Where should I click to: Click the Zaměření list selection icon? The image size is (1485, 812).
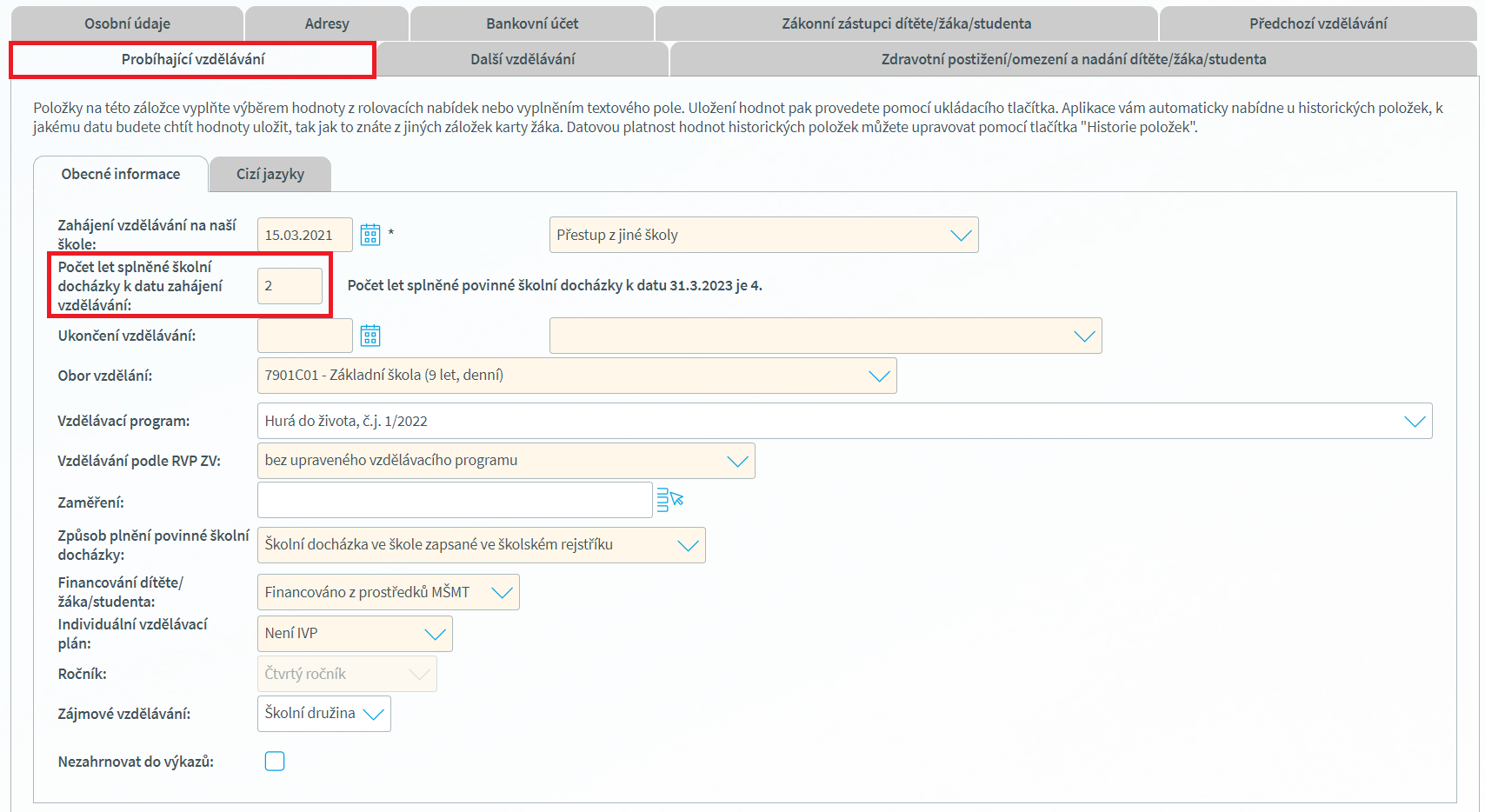tap(669, 500)
